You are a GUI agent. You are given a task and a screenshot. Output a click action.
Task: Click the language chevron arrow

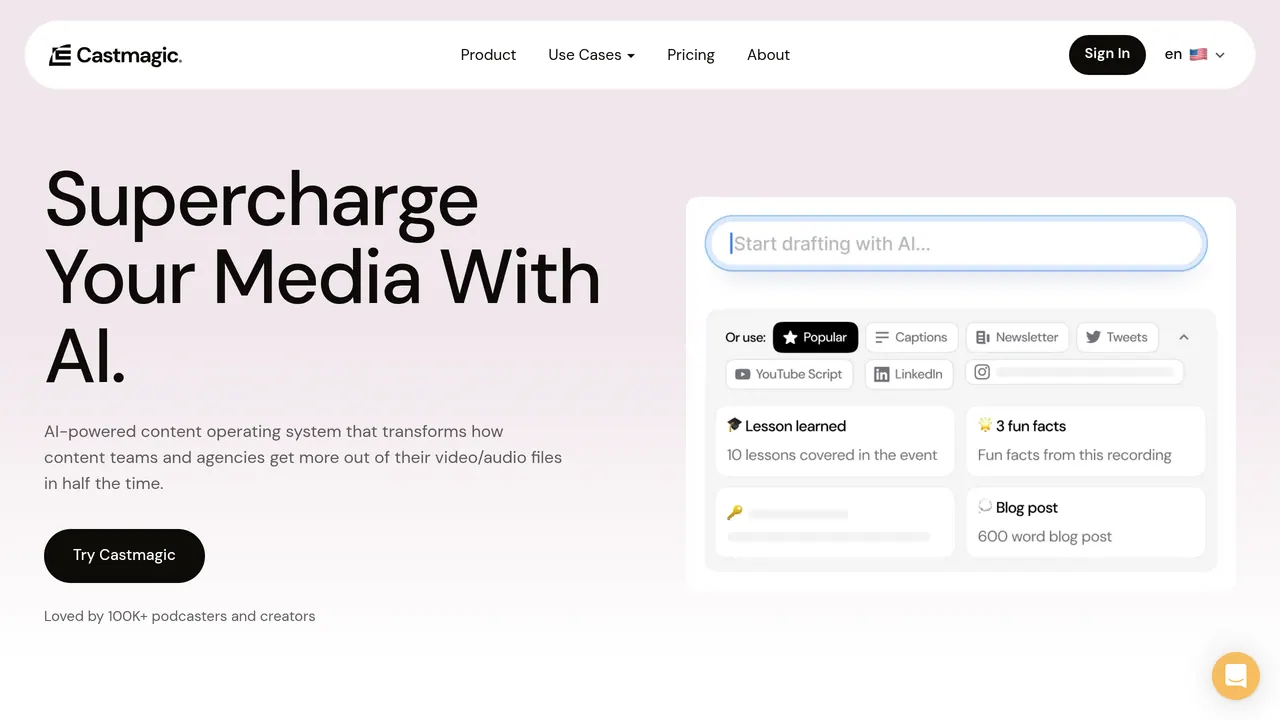(x=1220, y=55)
